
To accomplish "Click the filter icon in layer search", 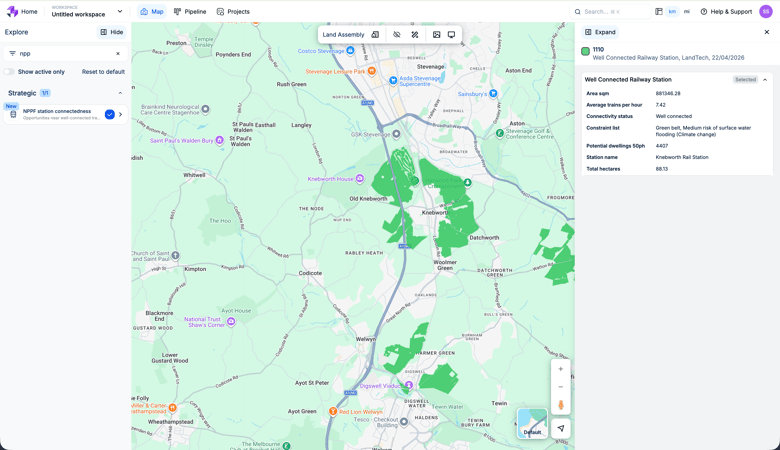I will [12, 53].
